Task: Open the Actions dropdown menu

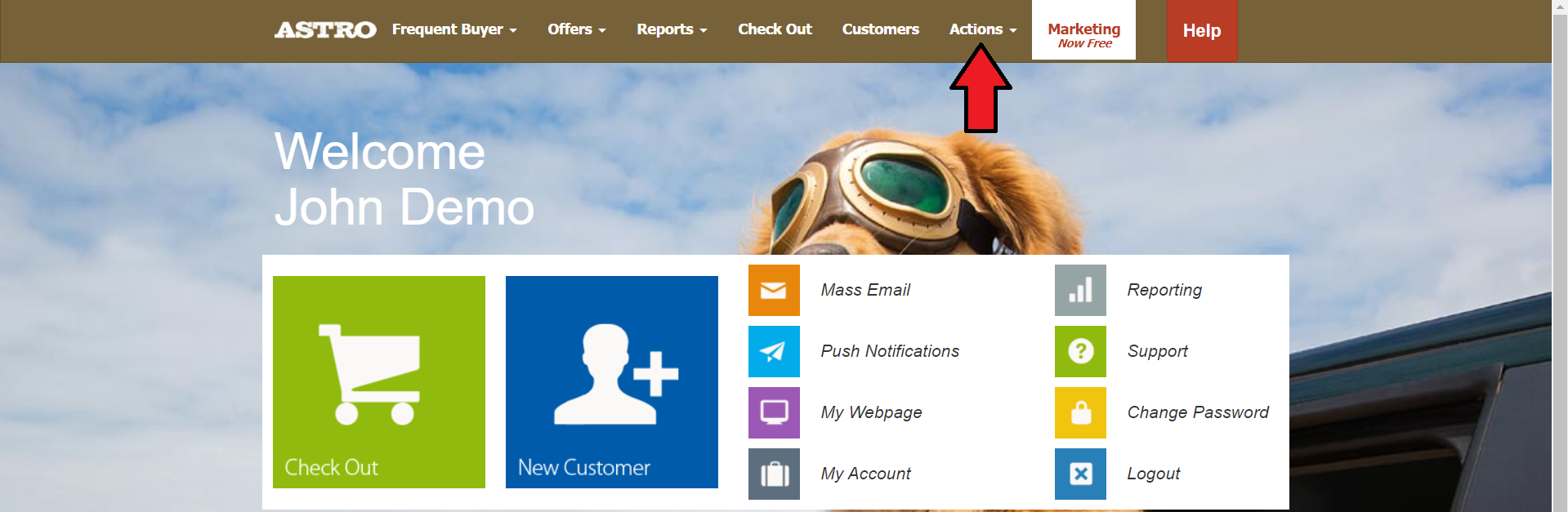Action: click(x=982, y=29)
